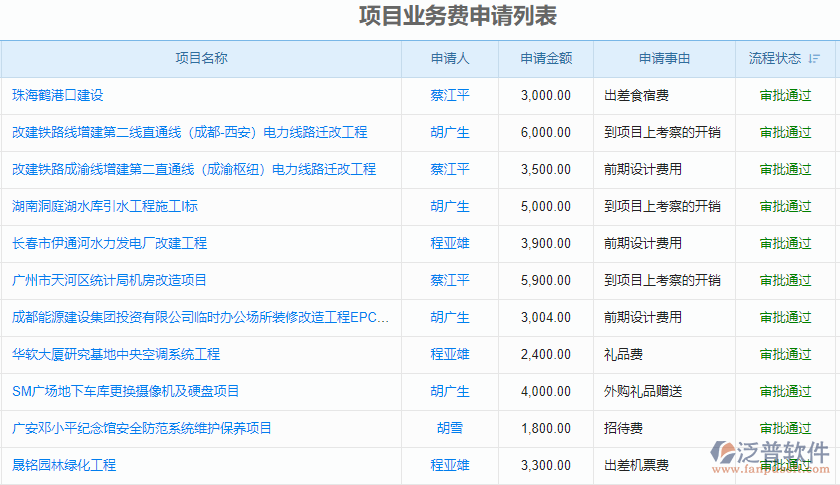Click applicant 胡广生 in SM广场 row
This screenshot has width=840, height=485.
(450, 391)
